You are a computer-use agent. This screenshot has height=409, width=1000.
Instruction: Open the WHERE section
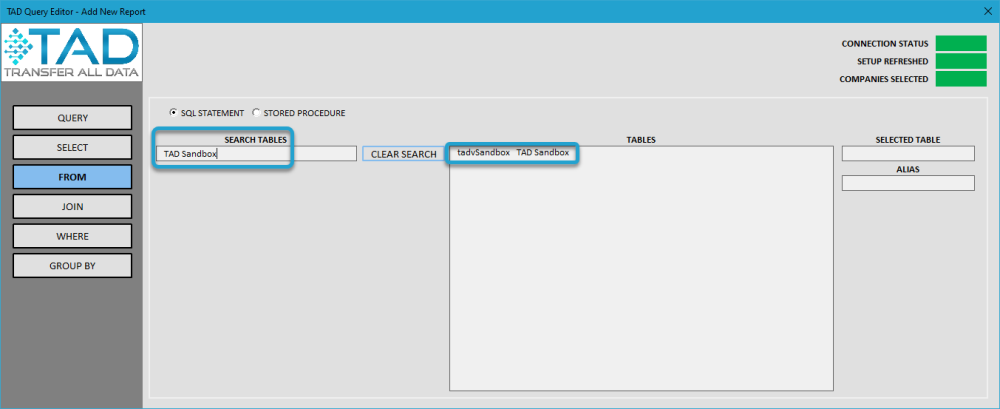pos(73,236)
